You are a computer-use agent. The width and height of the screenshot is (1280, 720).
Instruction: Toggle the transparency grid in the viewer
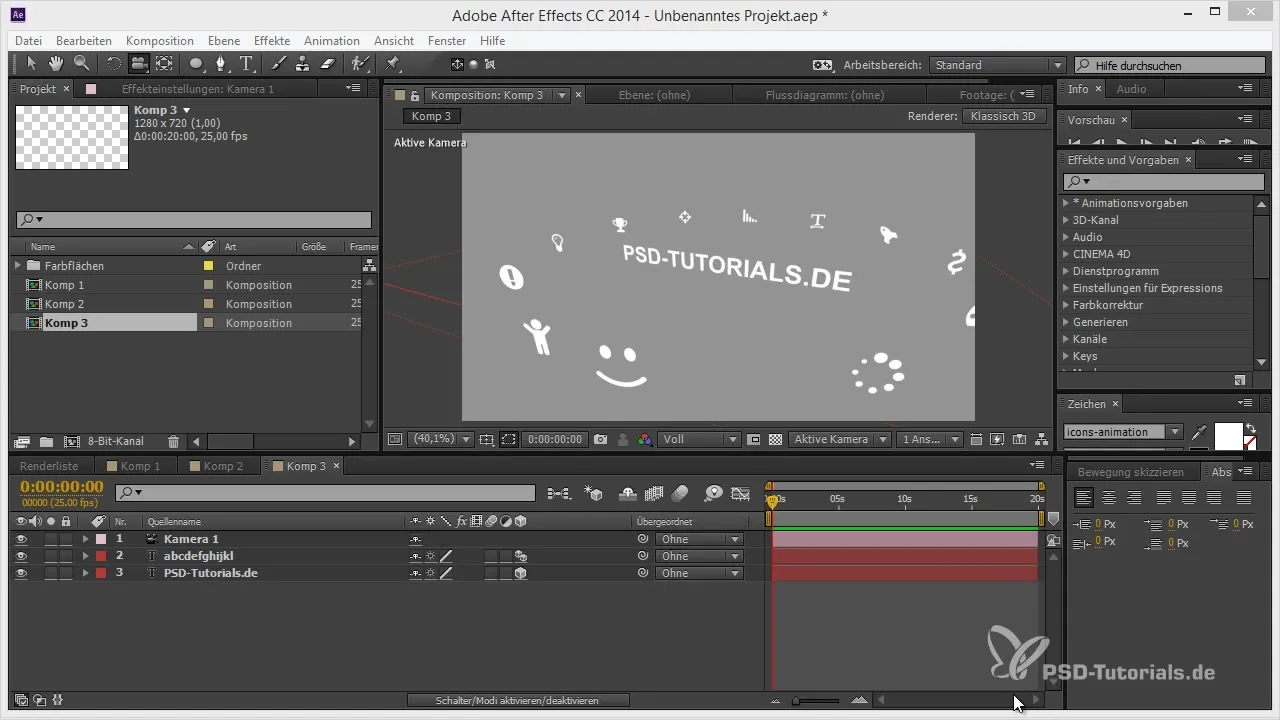pos(774,439)
